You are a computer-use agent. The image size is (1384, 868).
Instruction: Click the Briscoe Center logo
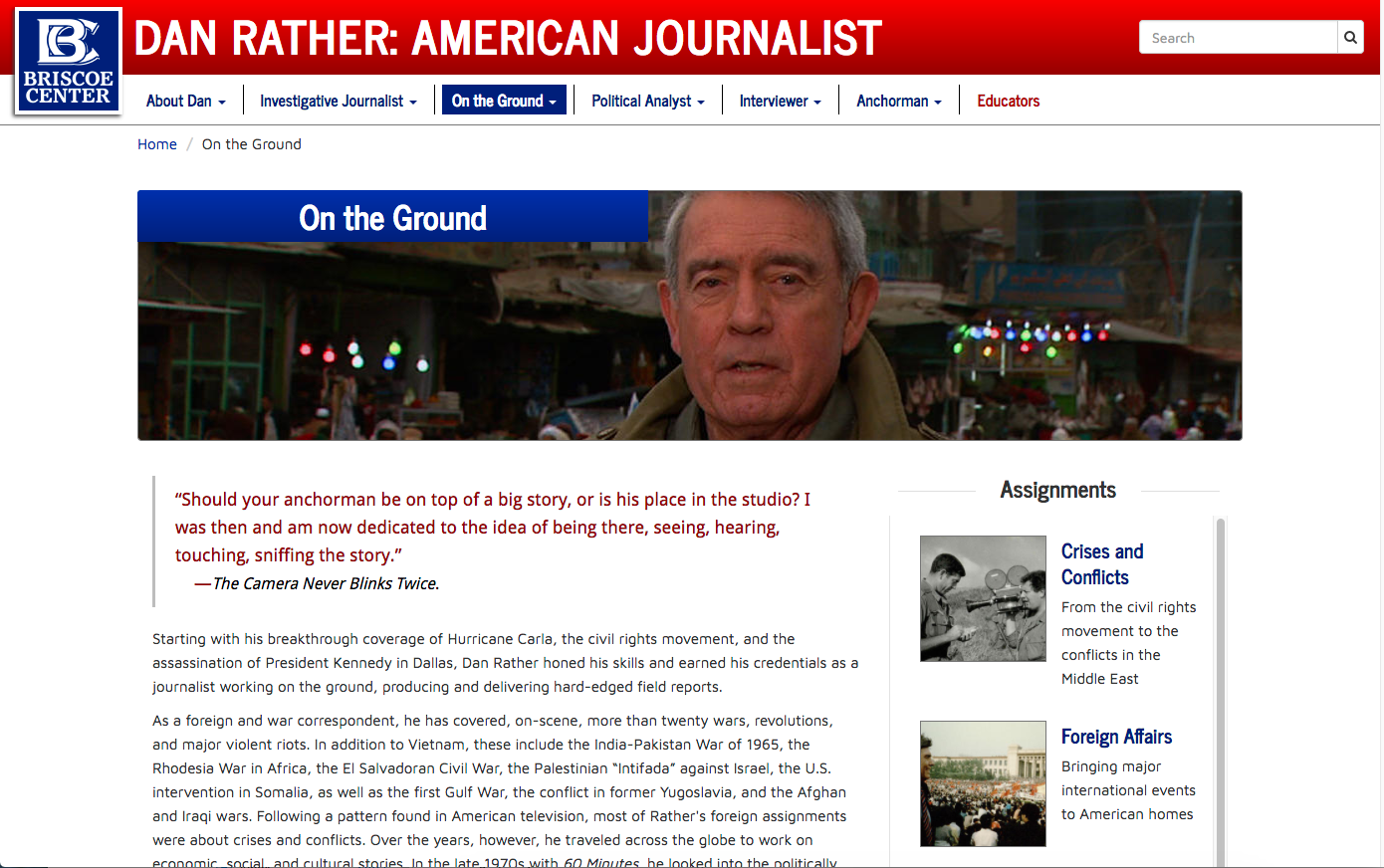coord(69,61)
